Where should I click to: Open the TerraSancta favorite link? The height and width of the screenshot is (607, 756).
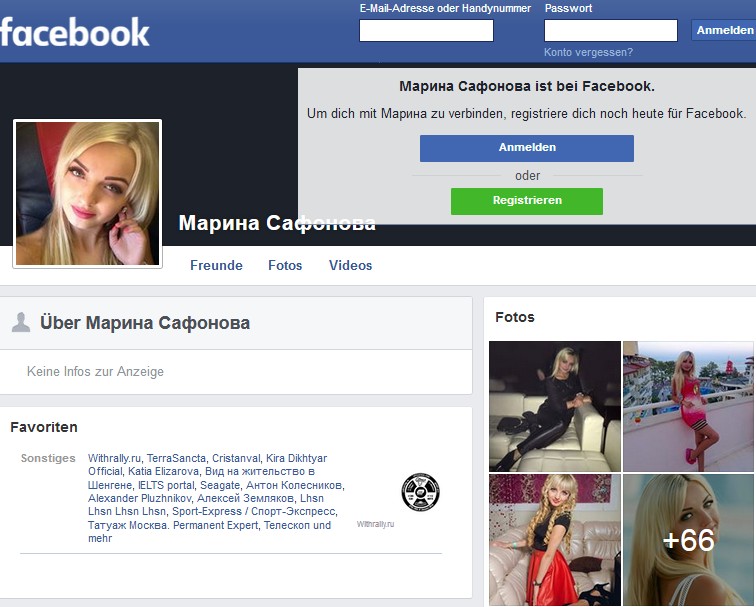point(176,458)
